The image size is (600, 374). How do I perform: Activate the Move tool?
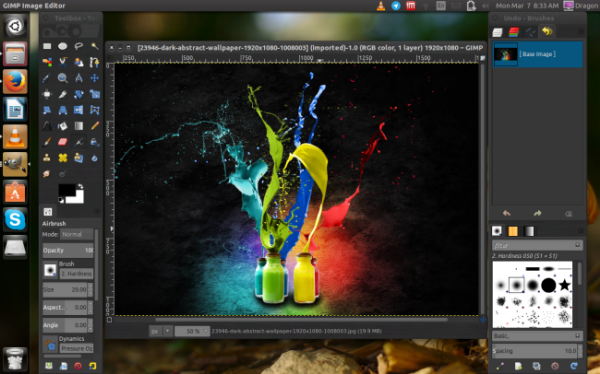pos(95,78)
